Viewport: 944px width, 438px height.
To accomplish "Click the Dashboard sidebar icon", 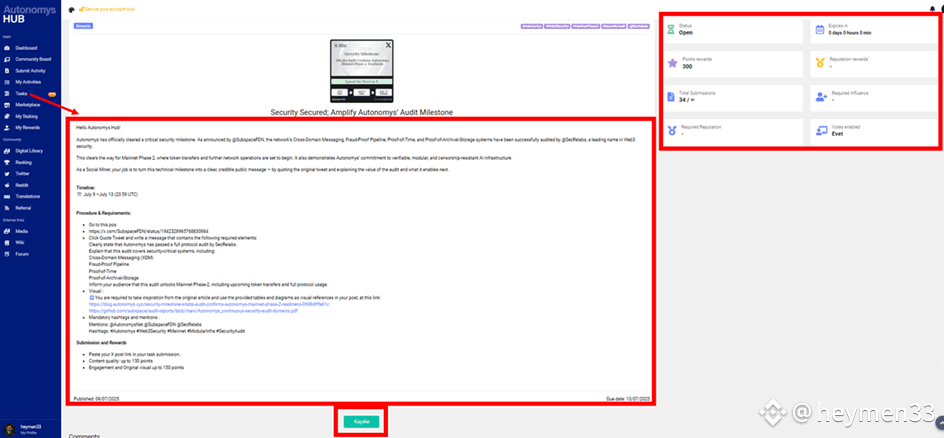I will [7, 48].
